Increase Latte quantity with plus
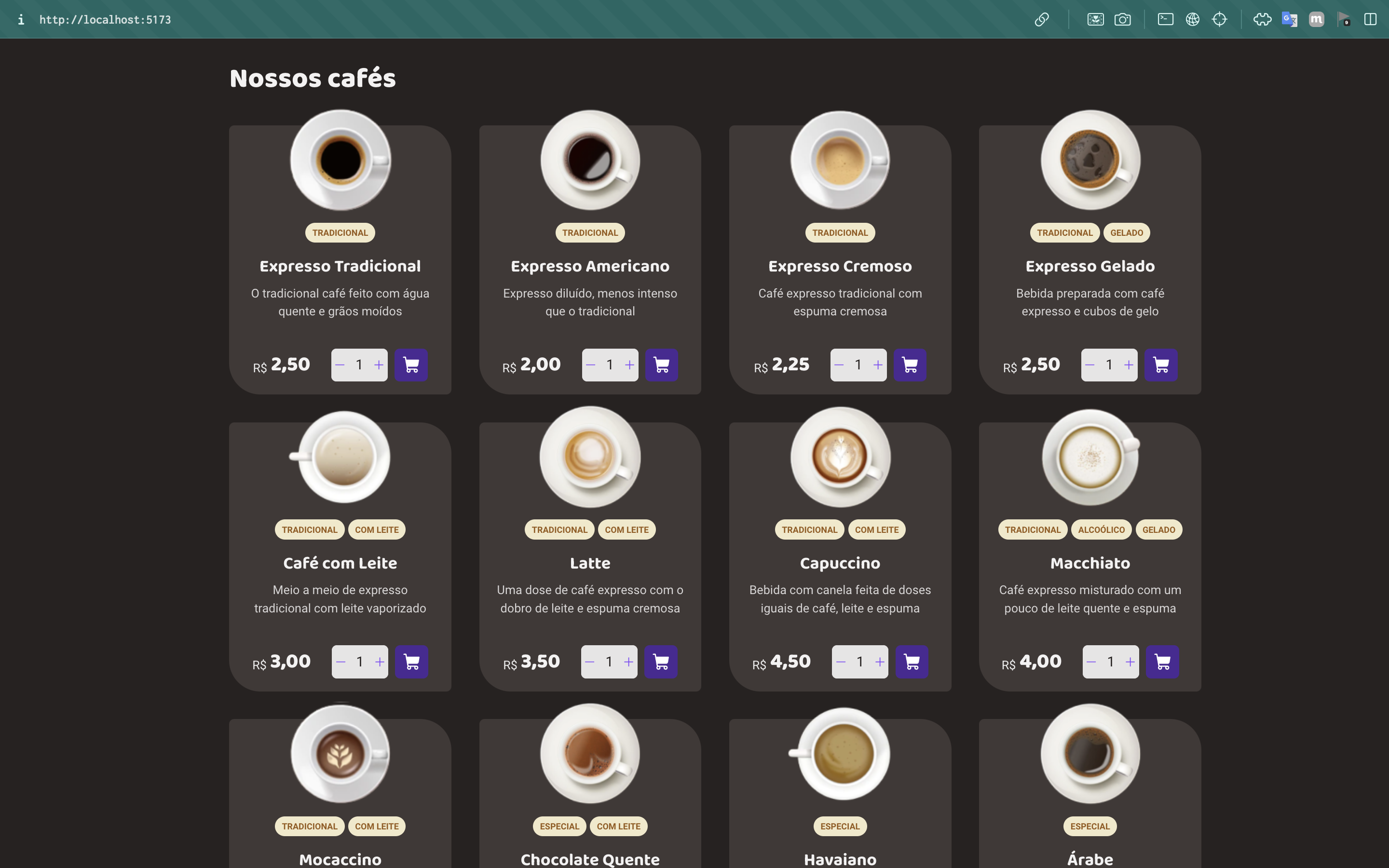The height and width of the screenshot is (868, 1389). tap(628, 662)
